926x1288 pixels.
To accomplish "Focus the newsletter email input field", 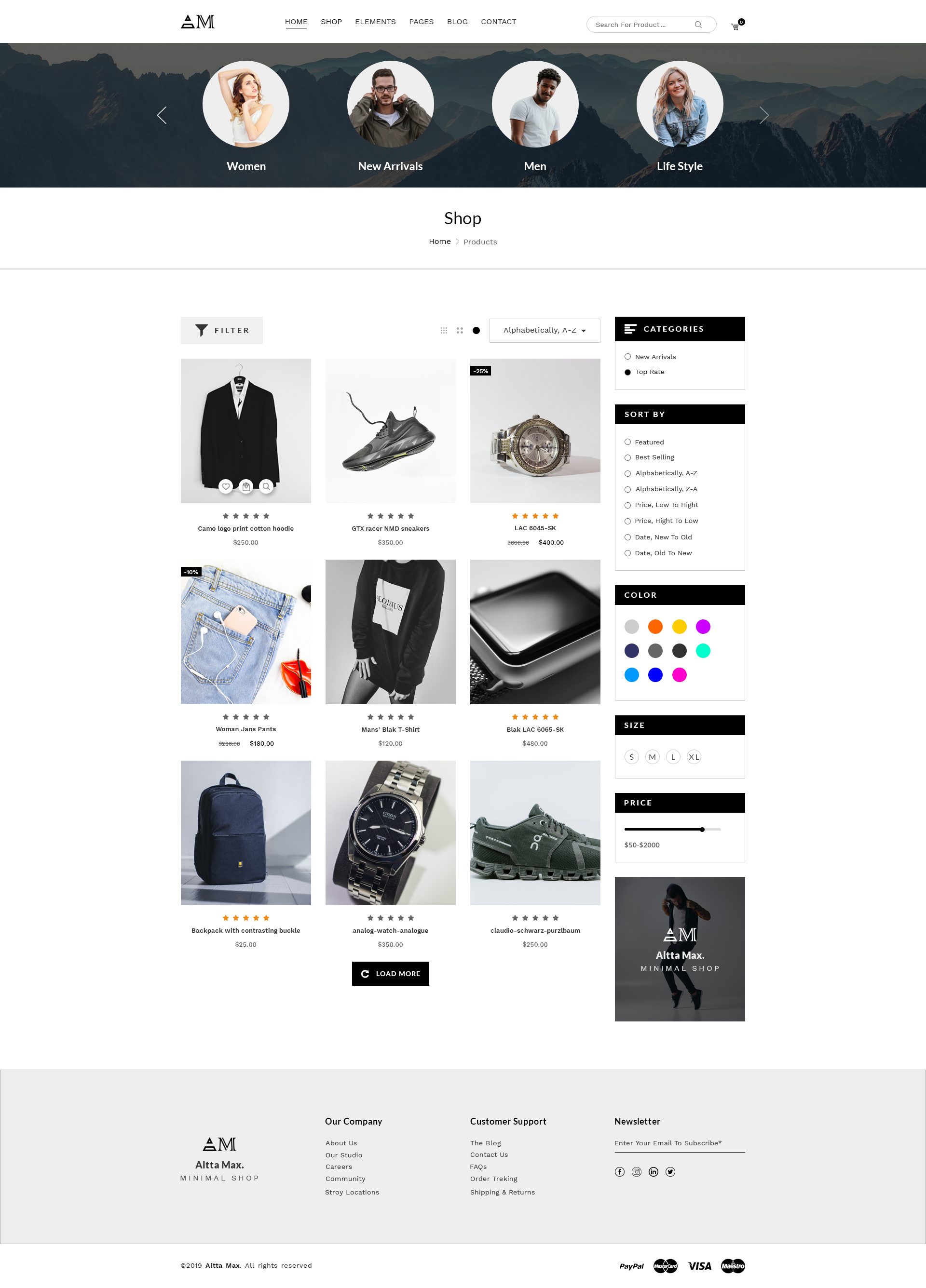I will [x=680, y=1143].
